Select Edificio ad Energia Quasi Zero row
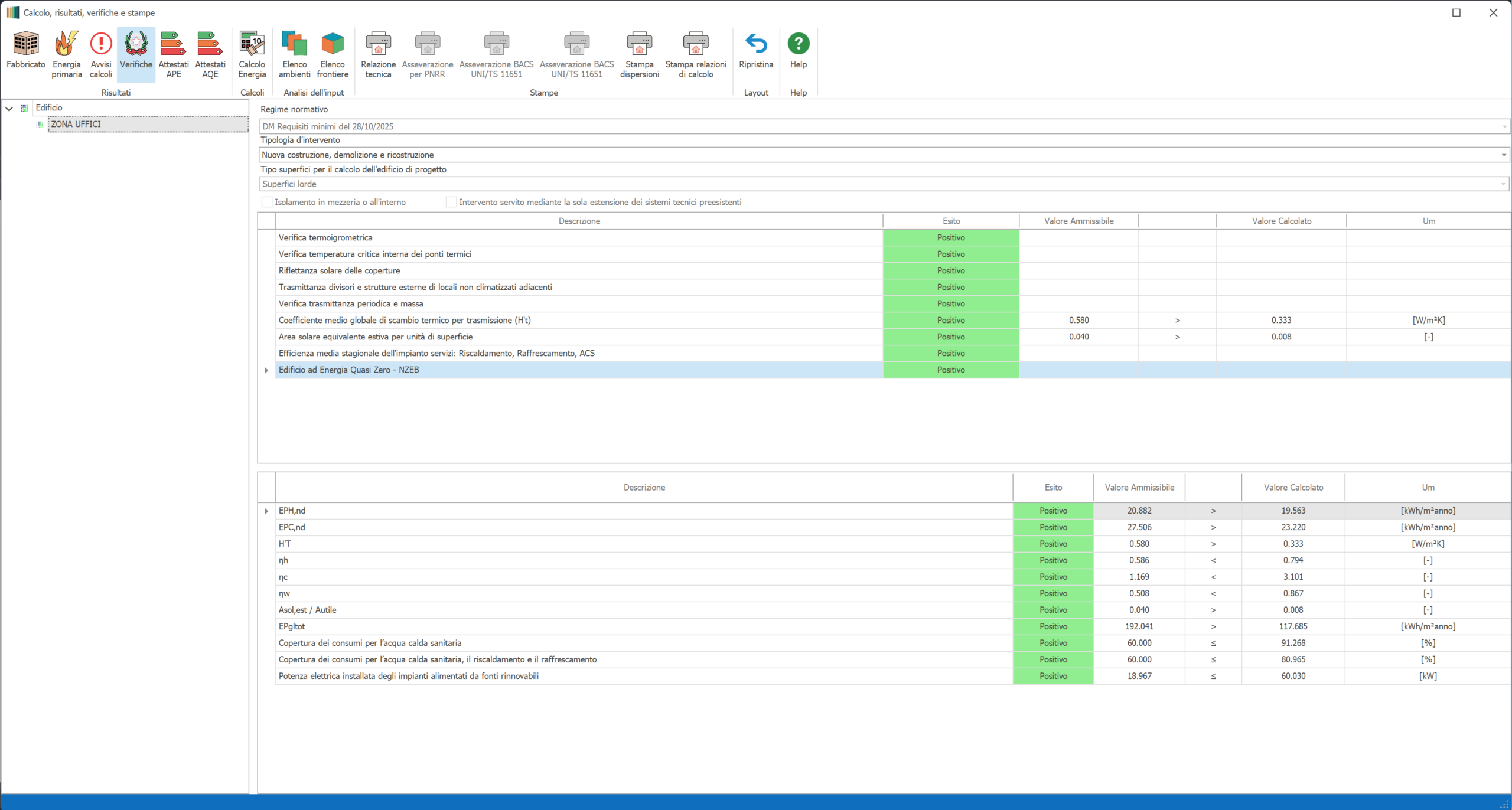This screenshot has width=1512, height=810. [893, 370]
